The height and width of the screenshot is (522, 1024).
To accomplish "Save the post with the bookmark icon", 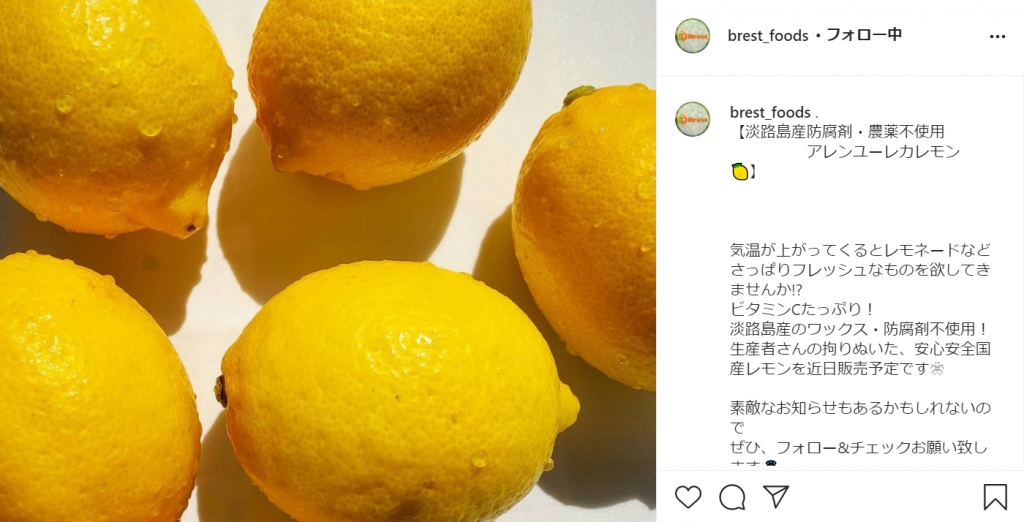I will [x=995, y=497].
